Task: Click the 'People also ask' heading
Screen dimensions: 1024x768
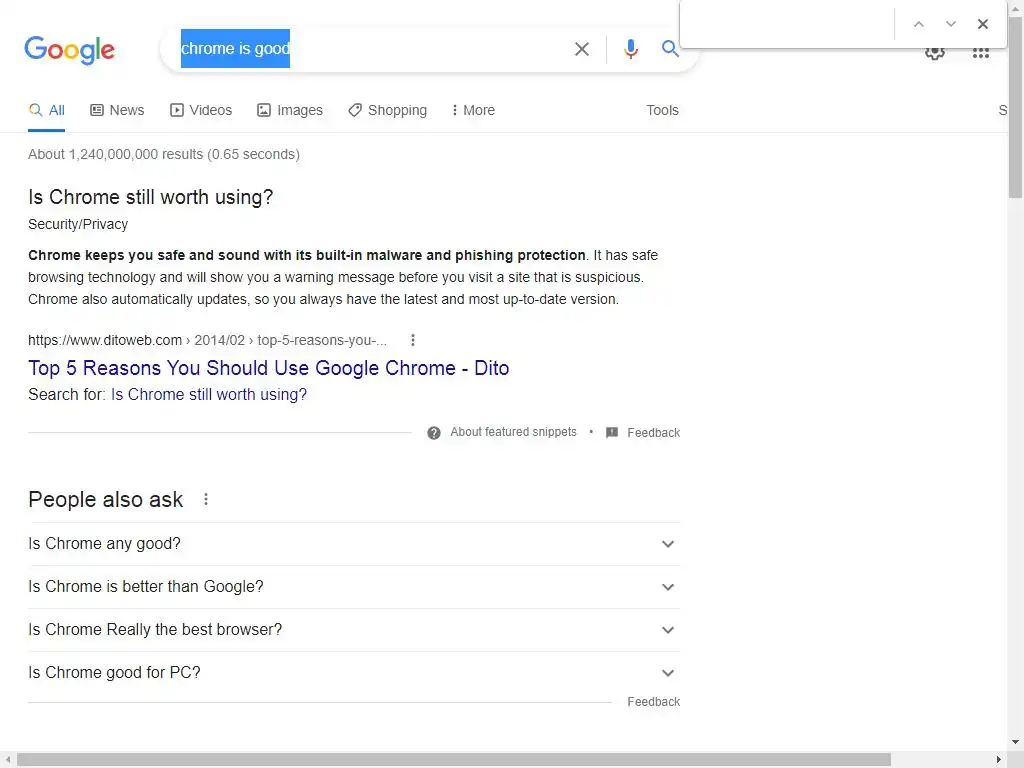Action: point(106,500)
